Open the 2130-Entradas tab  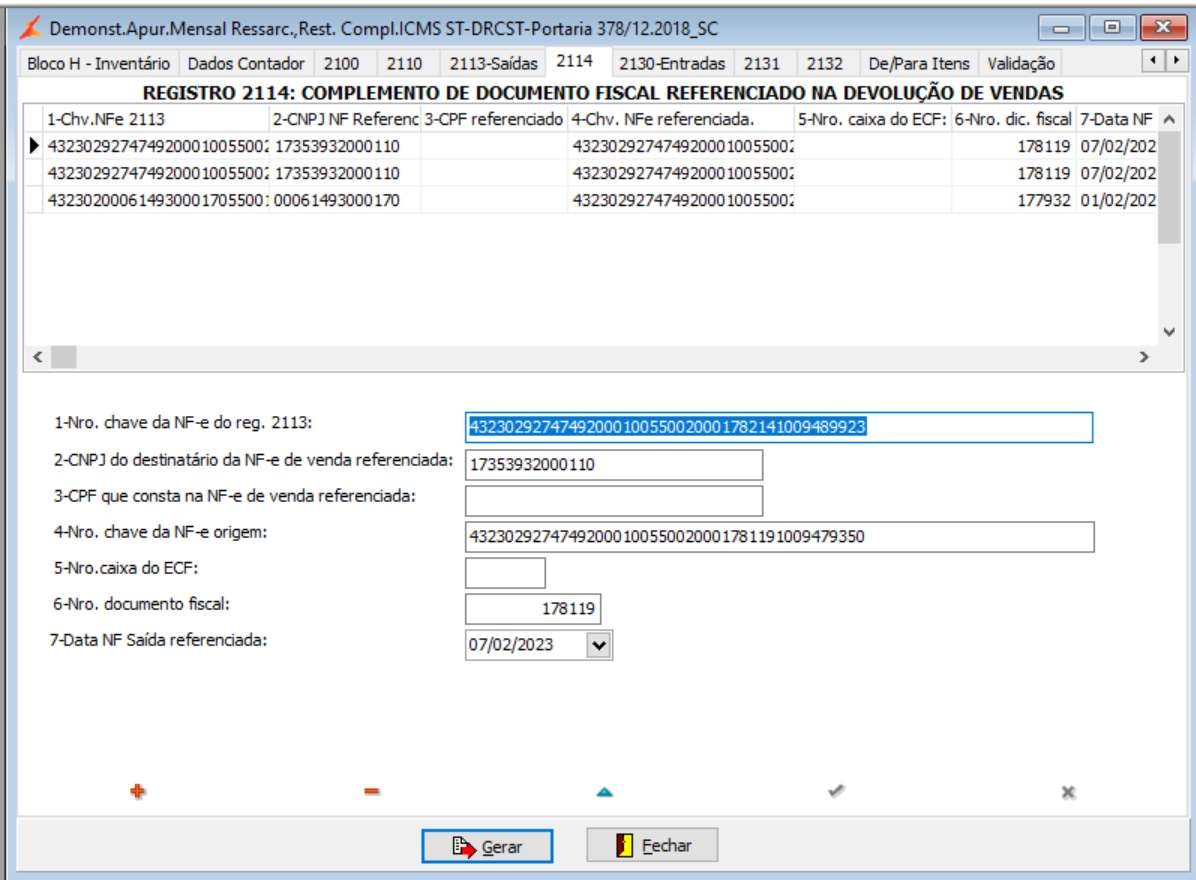point(672,63)
